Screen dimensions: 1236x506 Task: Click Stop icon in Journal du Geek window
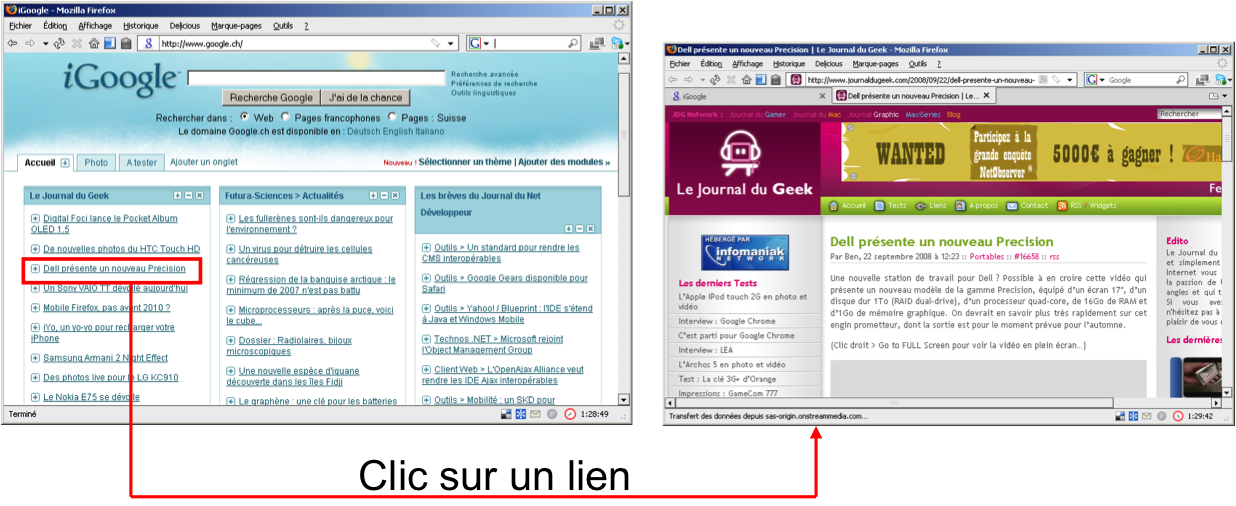point(732,80)
